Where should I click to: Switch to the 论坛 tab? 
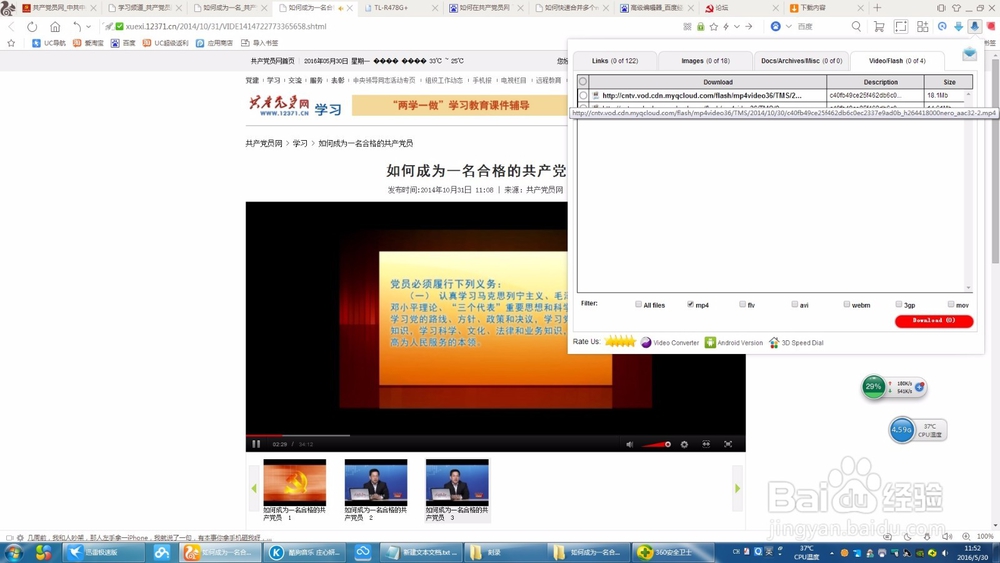pos(741,8)
